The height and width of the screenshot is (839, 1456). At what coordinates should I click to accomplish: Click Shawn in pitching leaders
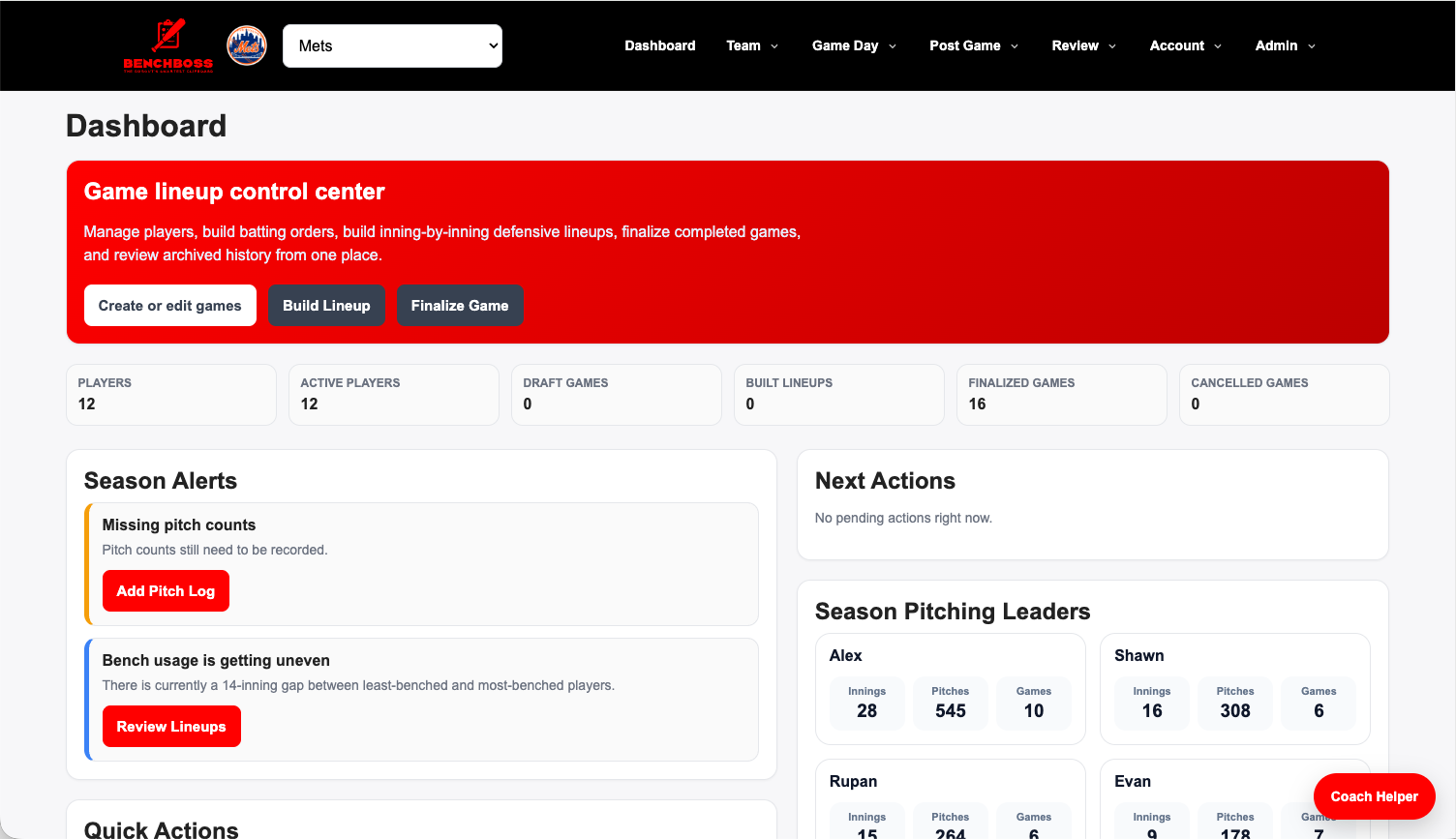(1138, 655)
